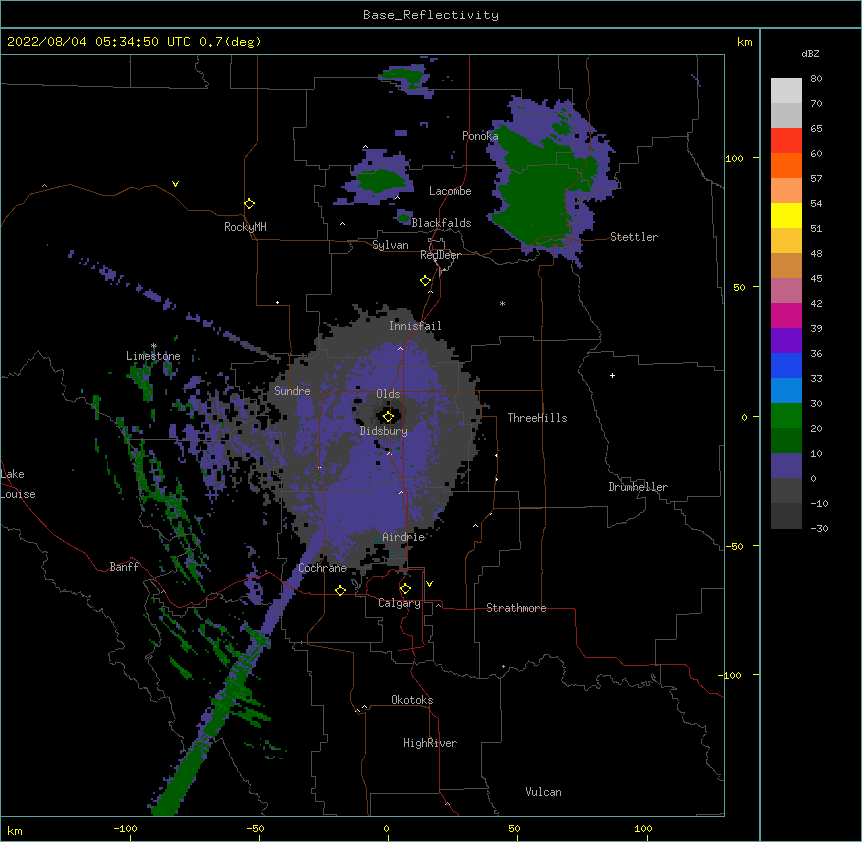This screenshot has height=842, width=862.
Task: Select the pink 42-45 dBZ legend swatch
Action: coord(786,290)
